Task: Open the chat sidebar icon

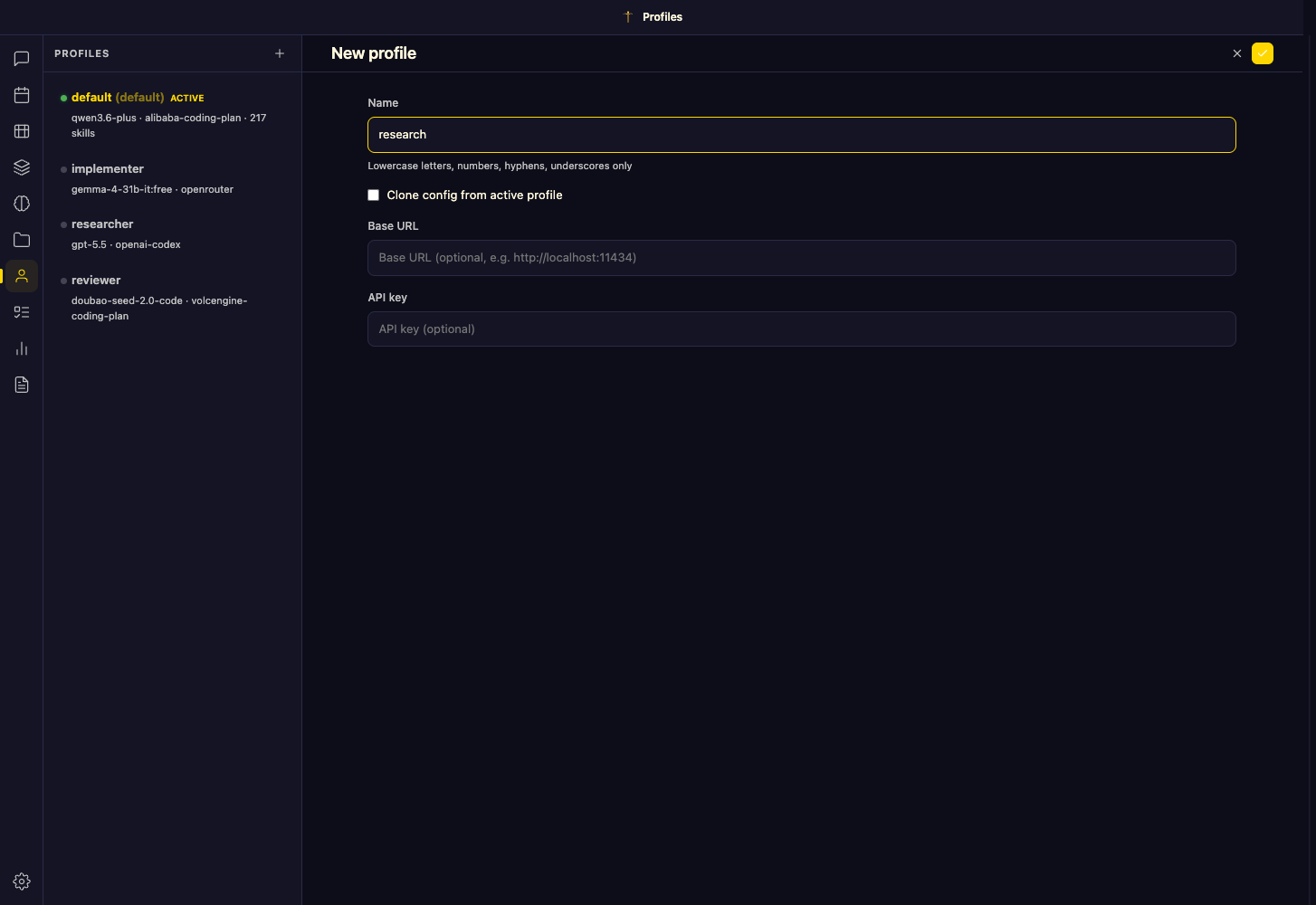Action: click(22, 59)
